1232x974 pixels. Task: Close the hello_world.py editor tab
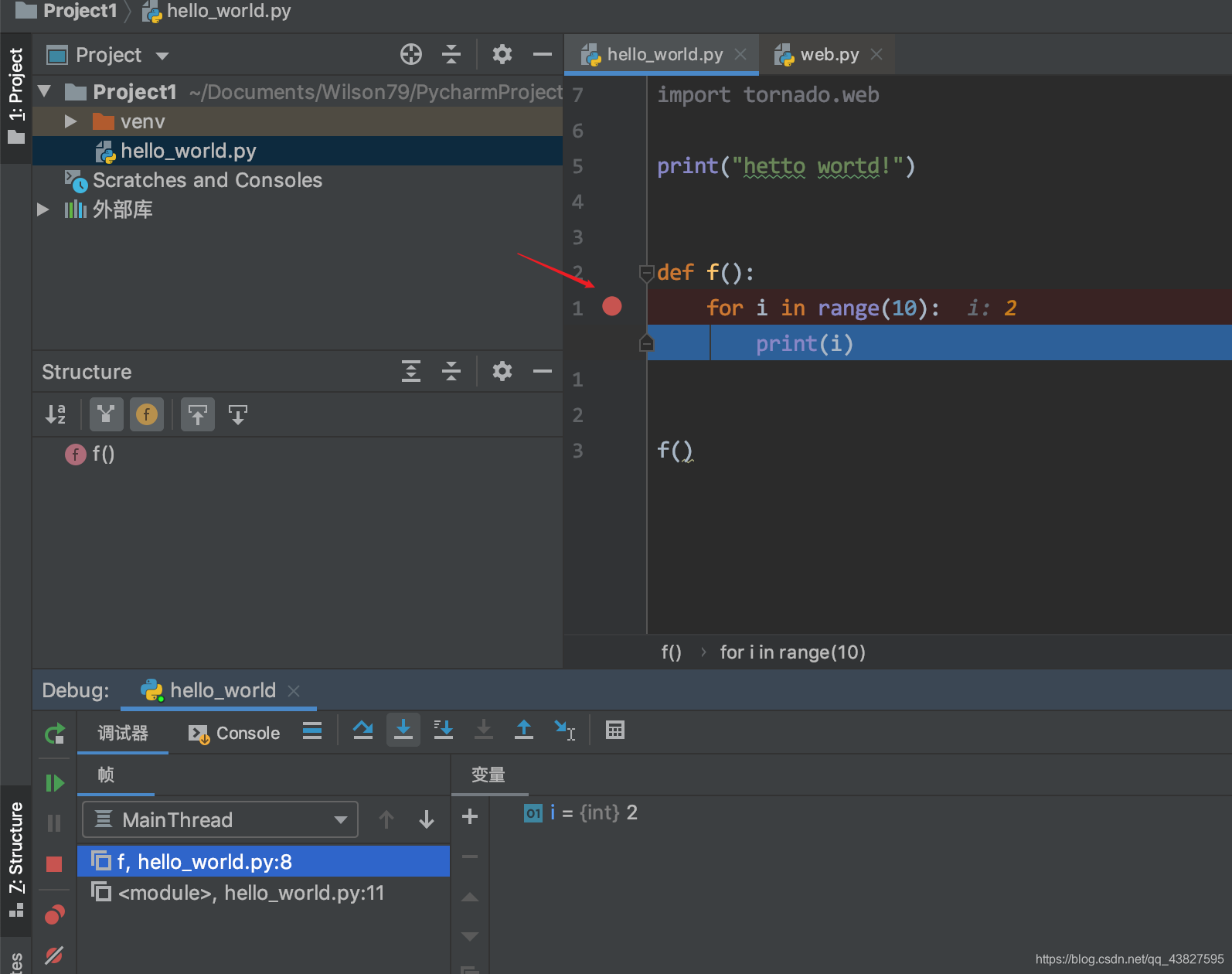[x=740, y=54]
